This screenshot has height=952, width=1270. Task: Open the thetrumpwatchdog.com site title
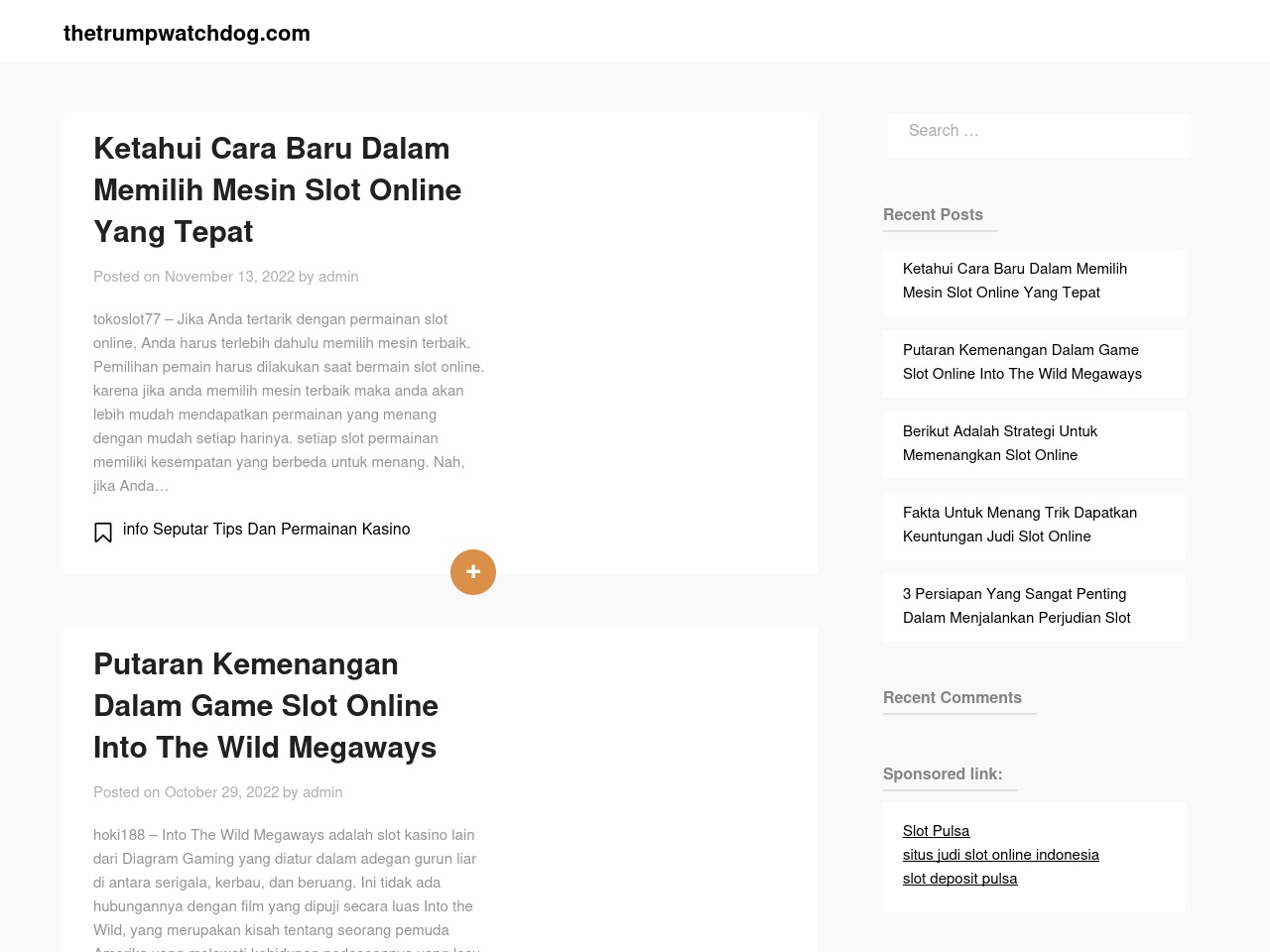tap(187, 33)
